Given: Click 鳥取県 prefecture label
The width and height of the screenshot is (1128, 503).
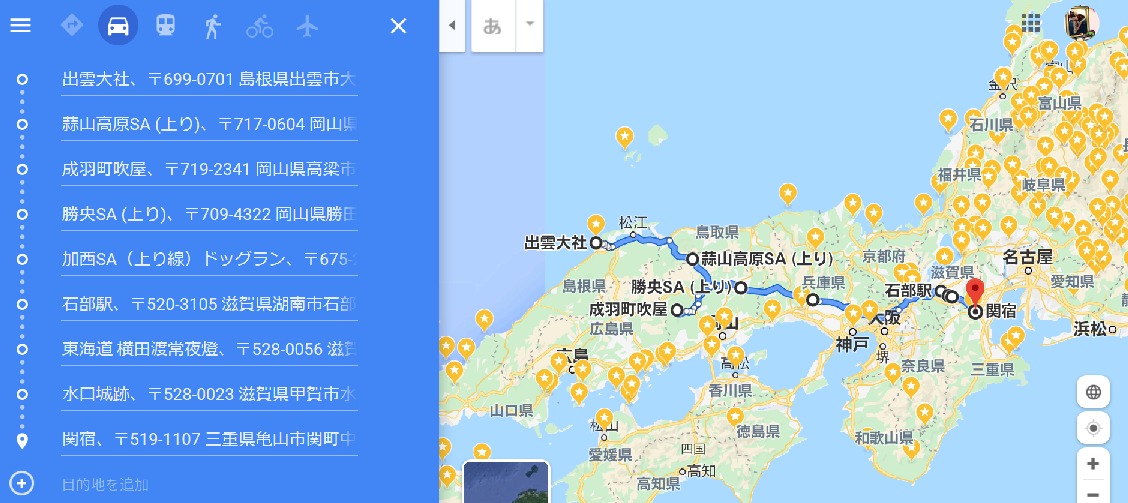Looking at the screenshot, I should coord(717,232).
